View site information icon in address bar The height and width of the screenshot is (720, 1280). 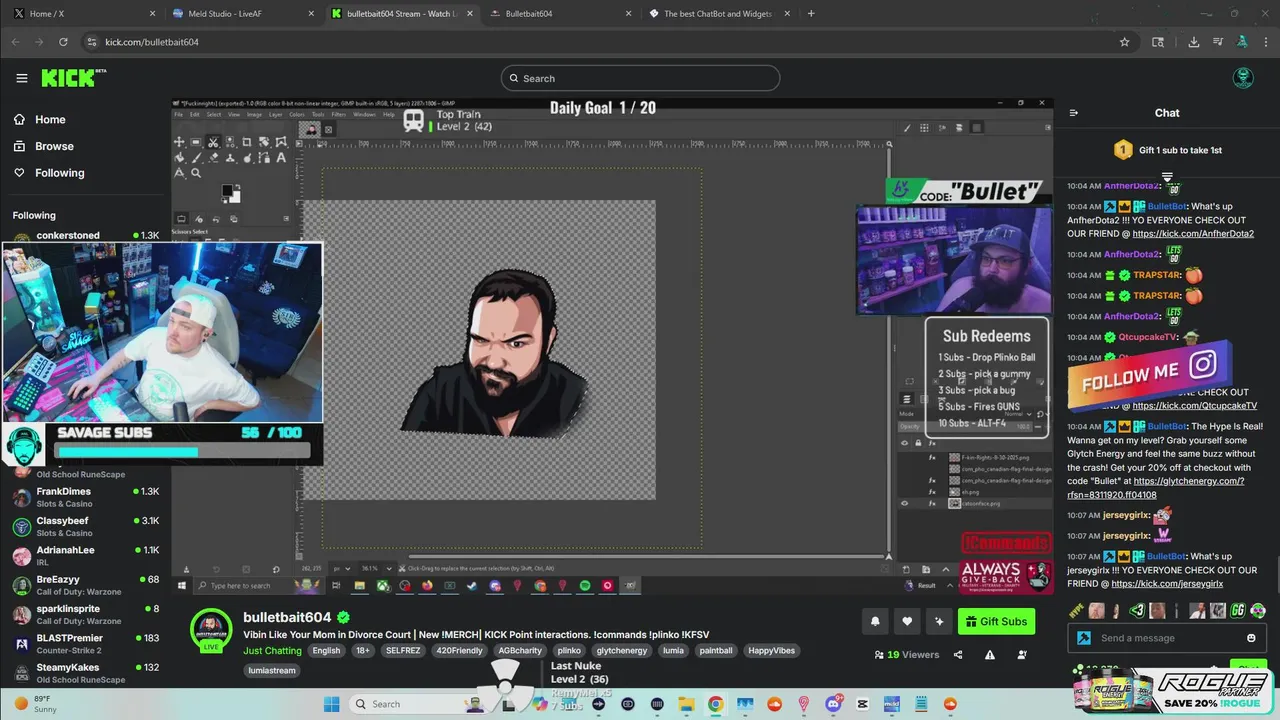[92, 42]
